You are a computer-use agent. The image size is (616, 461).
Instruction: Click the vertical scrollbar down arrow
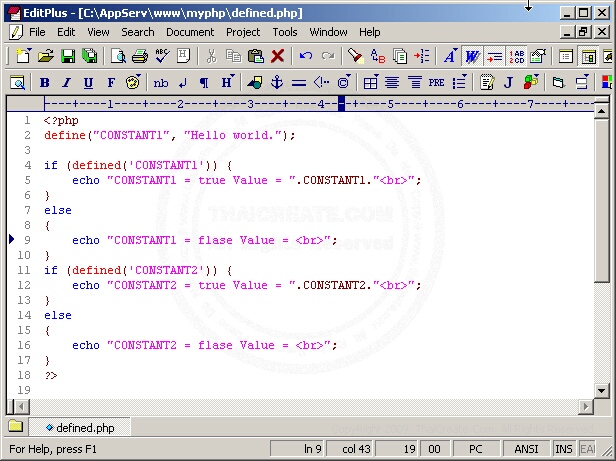coord(603,390)
